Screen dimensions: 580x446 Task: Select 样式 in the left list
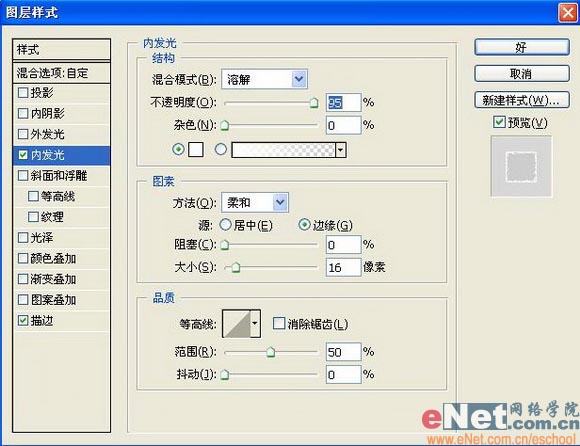61,50
